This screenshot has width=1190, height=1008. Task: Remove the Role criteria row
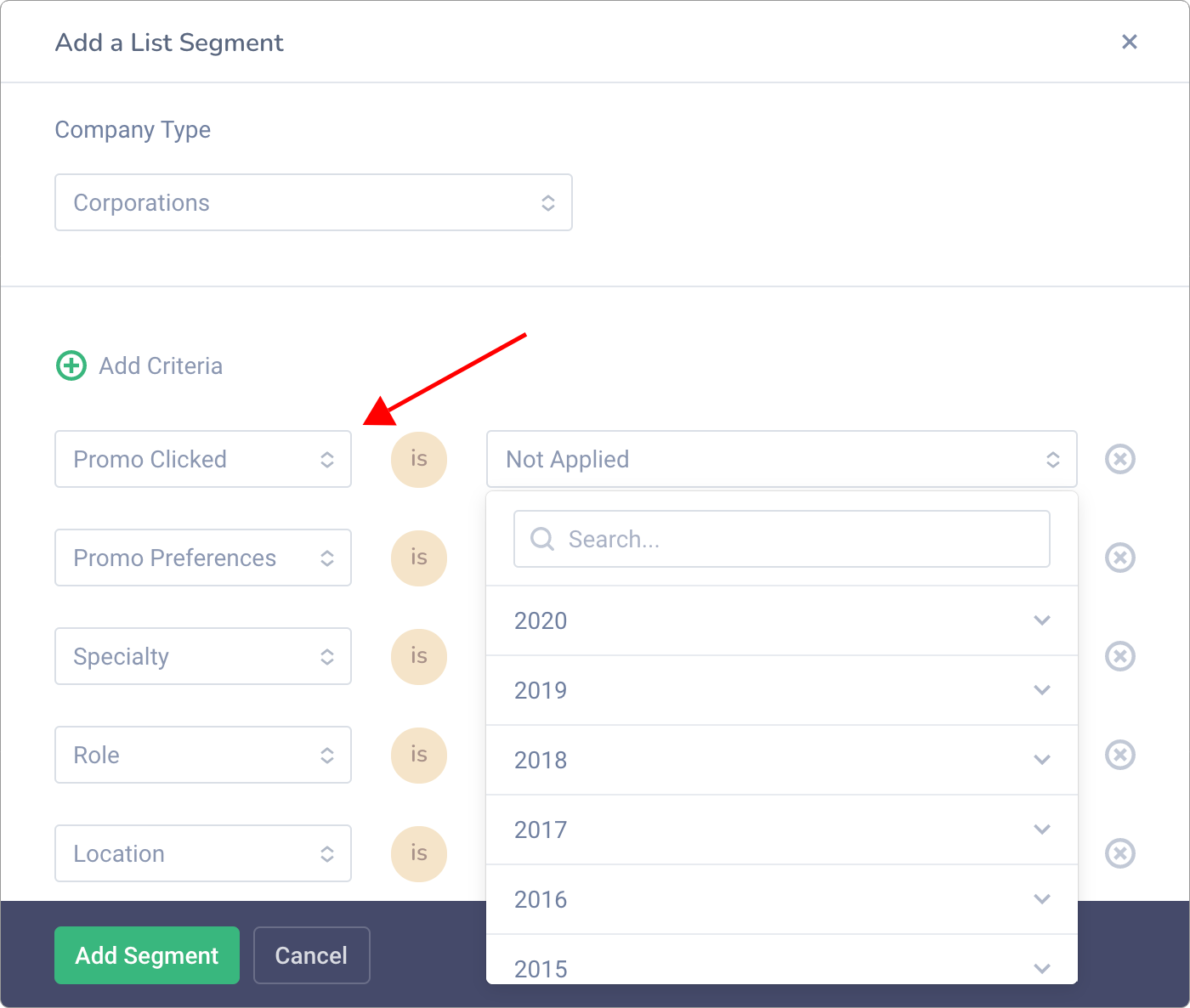coord(1120,755)
